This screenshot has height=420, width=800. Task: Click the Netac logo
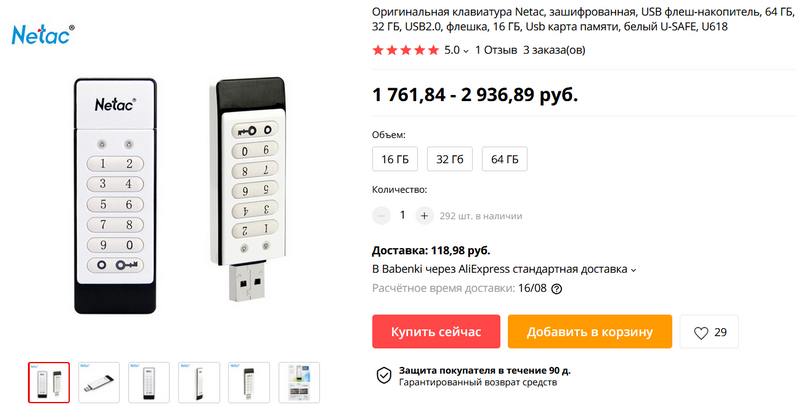(x=38, y=37)
